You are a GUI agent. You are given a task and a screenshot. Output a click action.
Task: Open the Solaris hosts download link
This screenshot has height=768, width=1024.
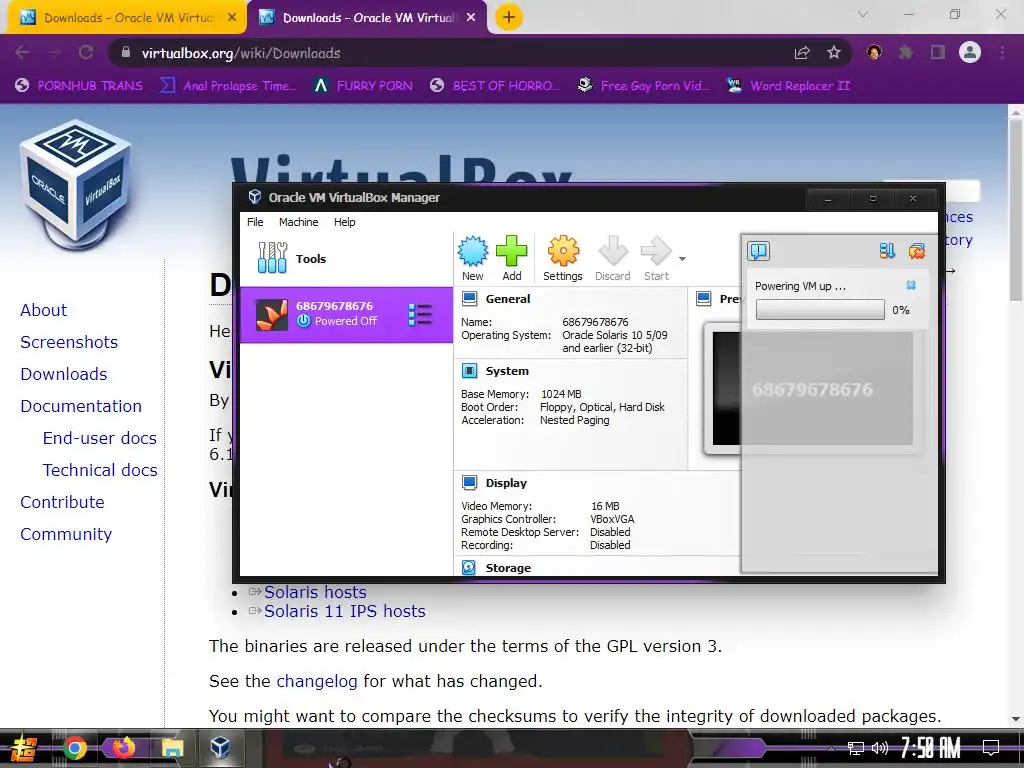point(315,592)
